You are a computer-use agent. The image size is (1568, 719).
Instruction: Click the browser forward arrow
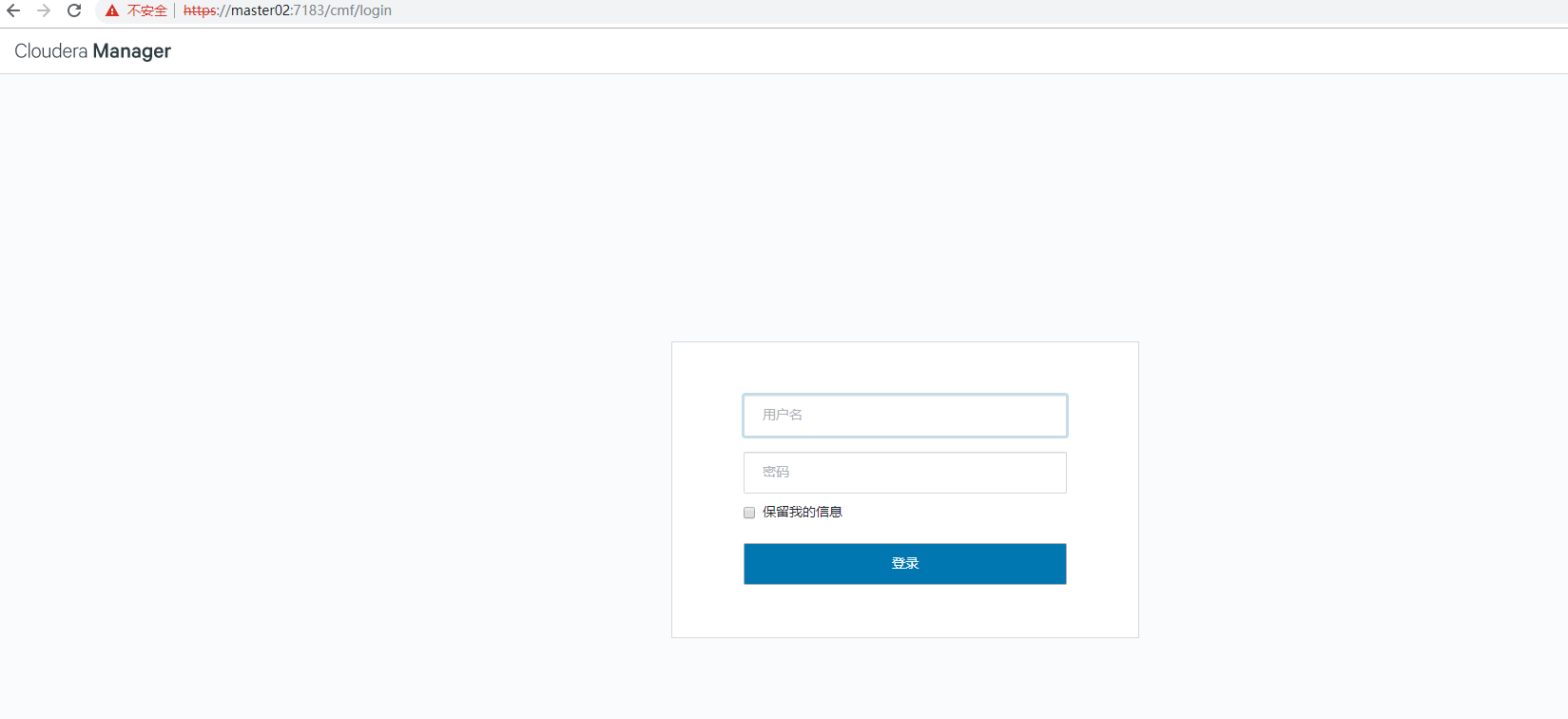coord(44,10)
